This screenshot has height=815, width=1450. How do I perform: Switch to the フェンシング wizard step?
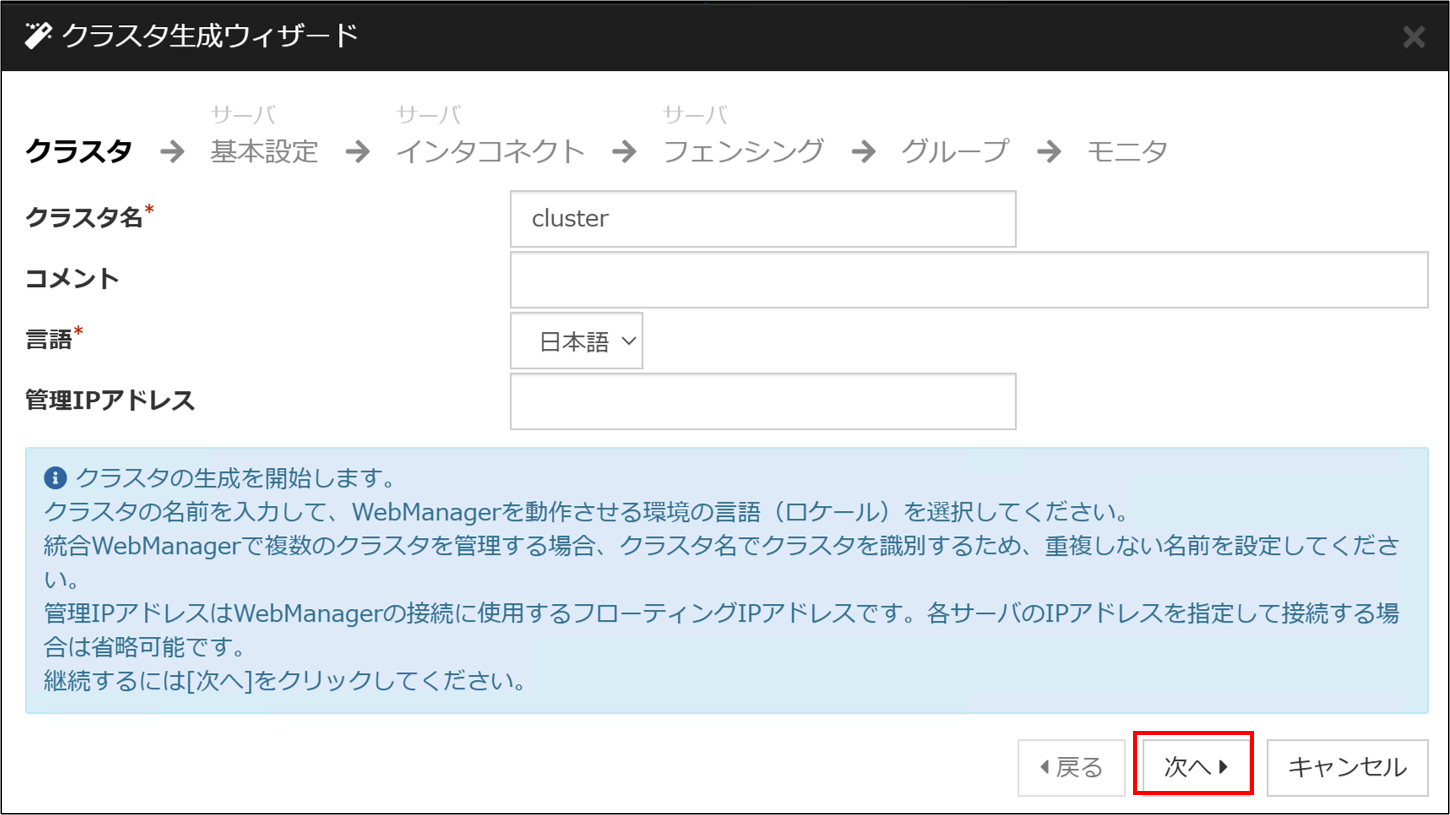click(743, 152)
